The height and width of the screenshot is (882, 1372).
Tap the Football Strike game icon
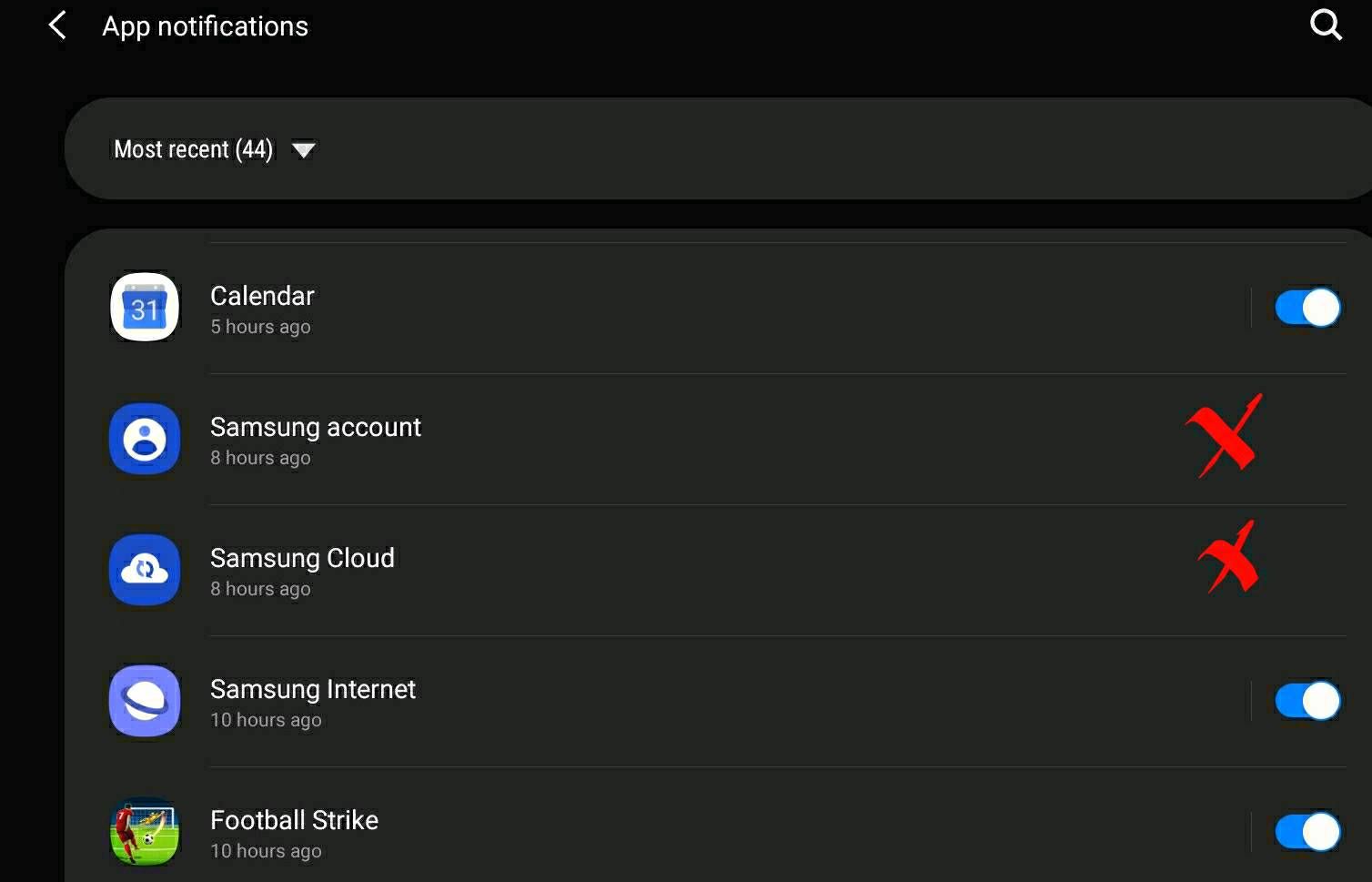tap(144, 831)
